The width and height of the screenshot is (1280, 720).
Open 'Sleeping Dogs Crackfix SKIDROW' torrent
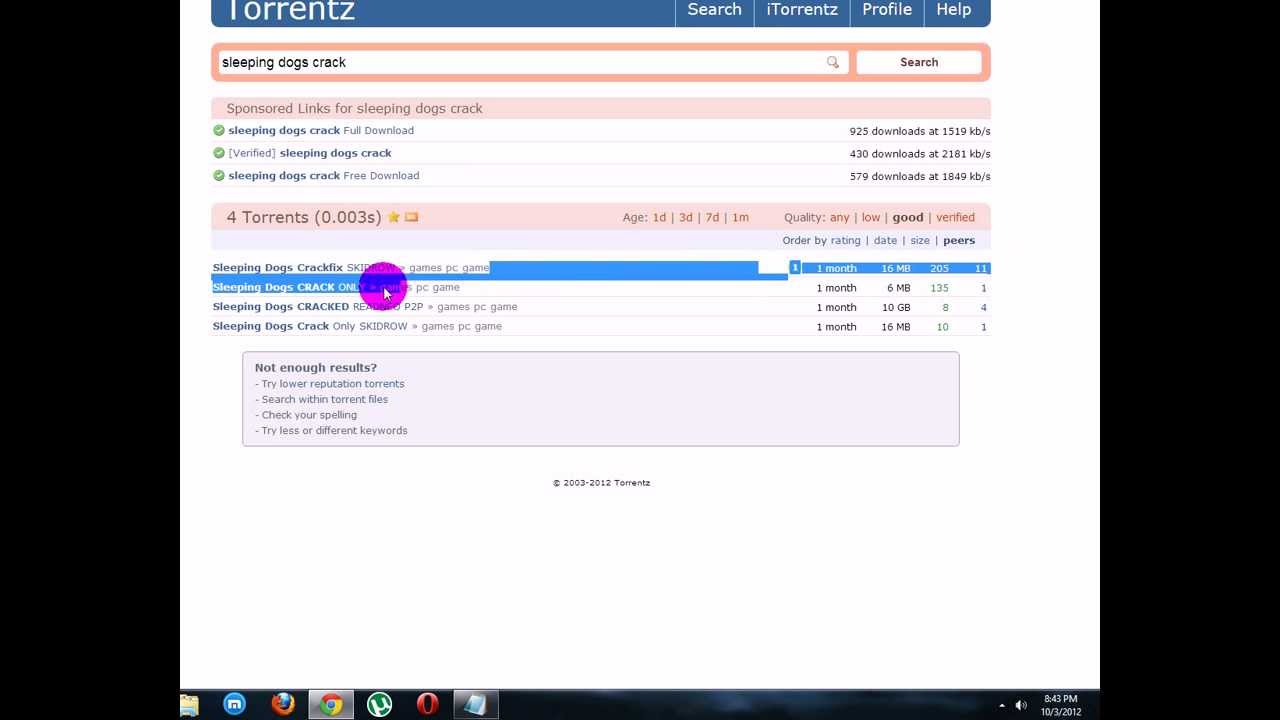(x=306, y=268)
